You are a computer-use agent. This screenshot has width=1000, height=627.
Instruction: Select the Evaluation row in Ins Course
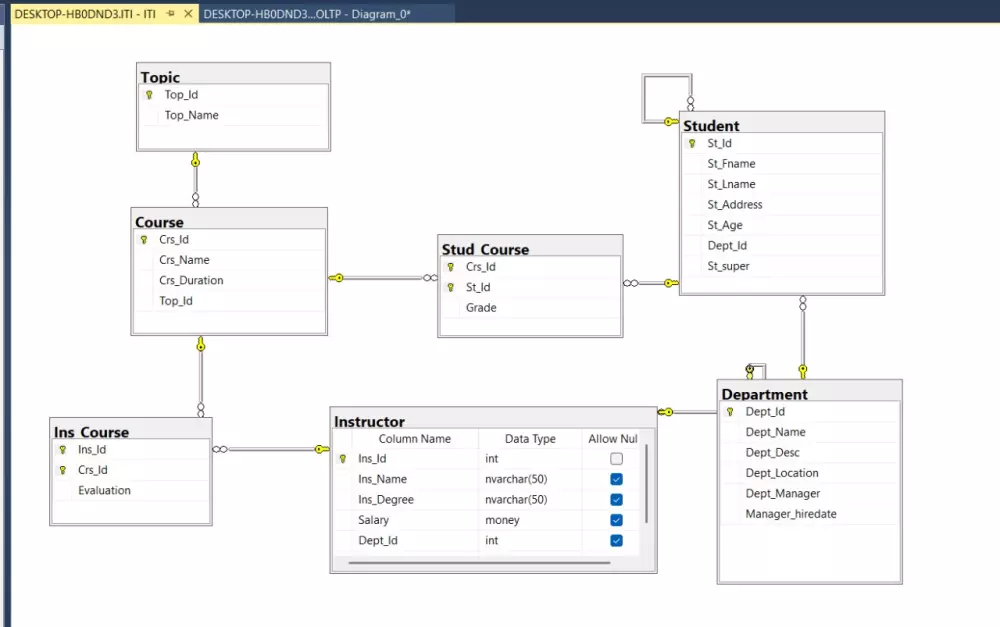click(x=103, y=490)
